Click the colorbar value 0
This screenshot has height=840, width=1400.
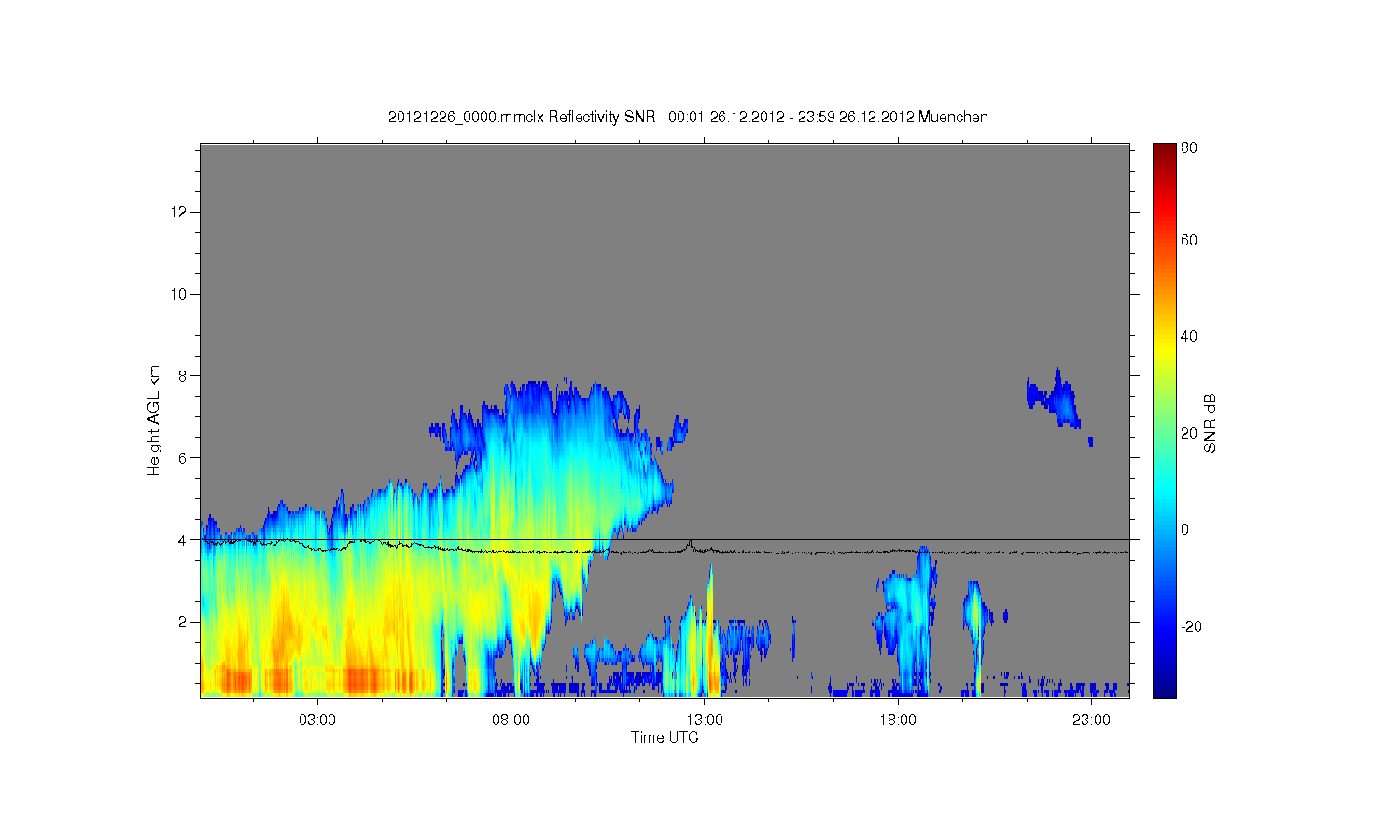click(x=1185, y=530)
